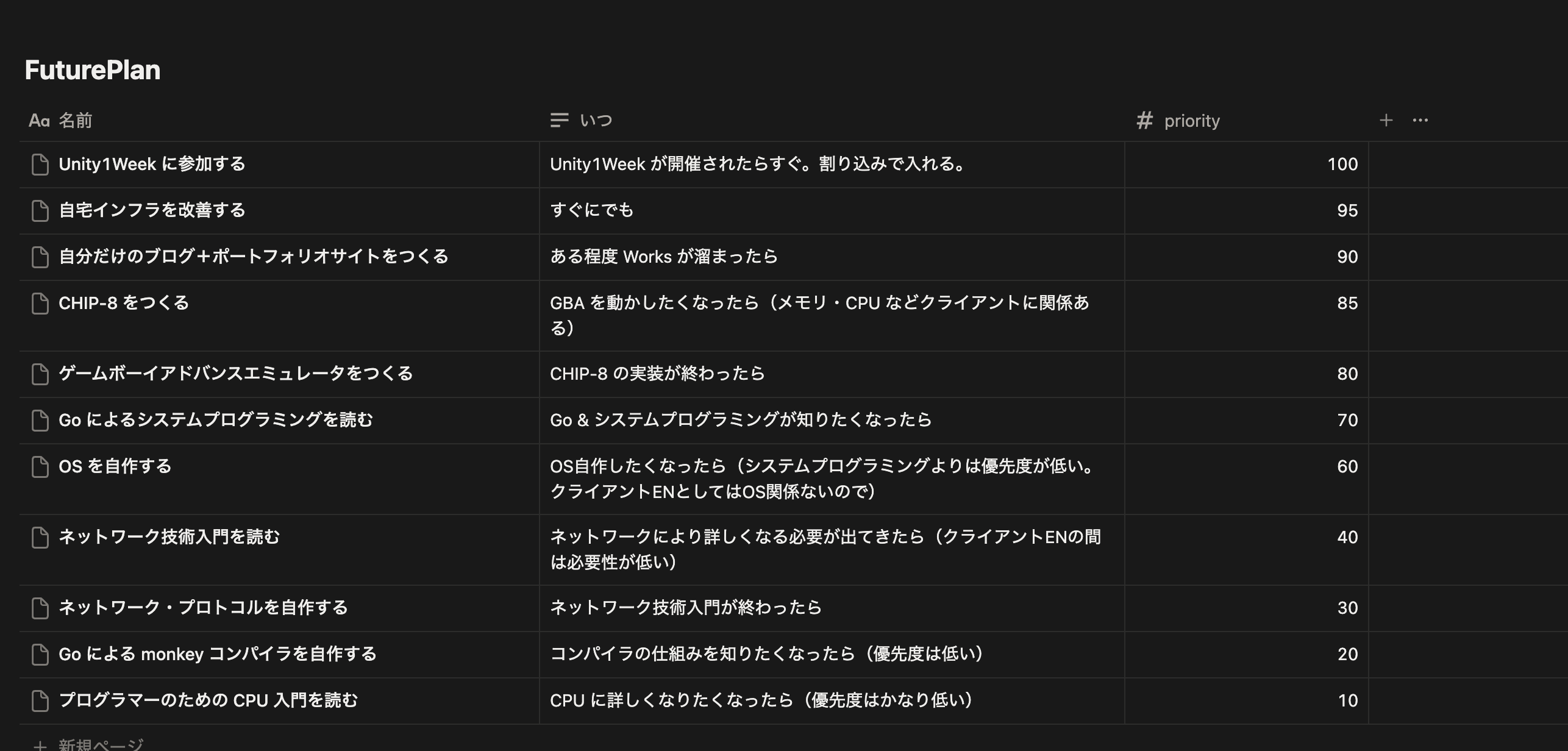
Task: Open the いつ column header menu
Action: (x=595, y=121)
